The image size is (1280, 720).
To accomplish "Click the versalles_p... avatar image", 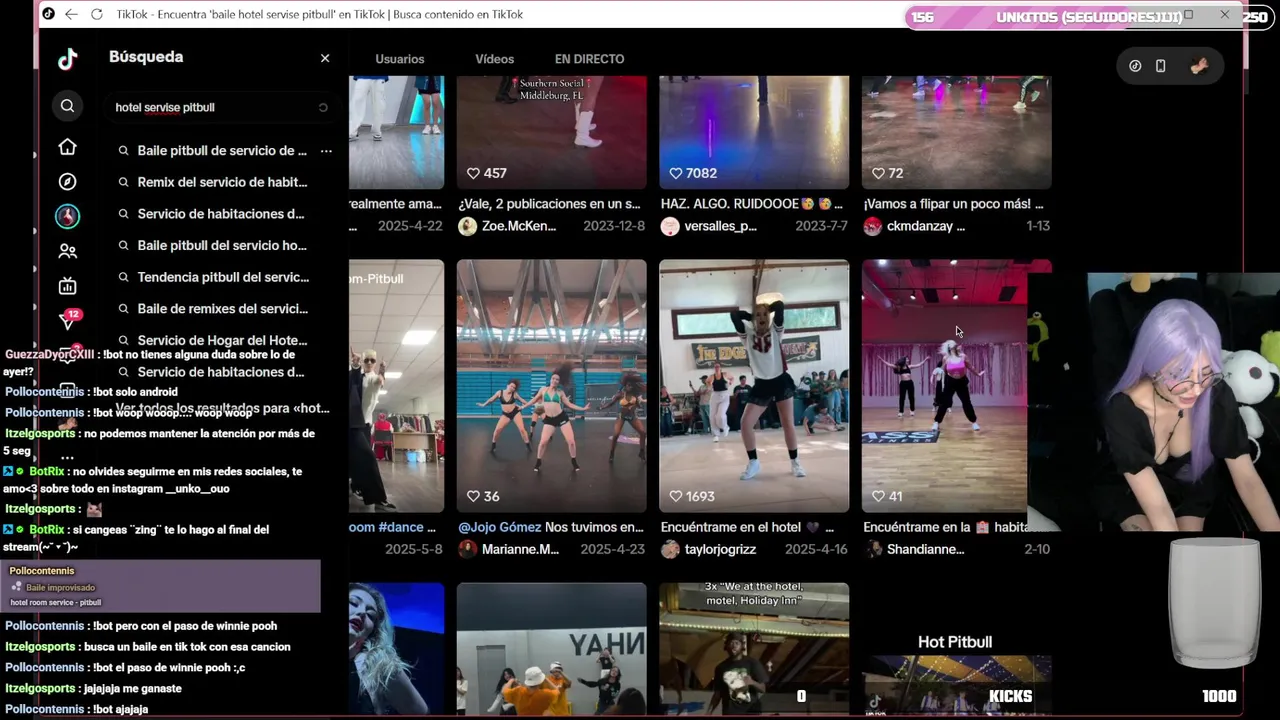I will pyautogui.click(x=670, y=226).
